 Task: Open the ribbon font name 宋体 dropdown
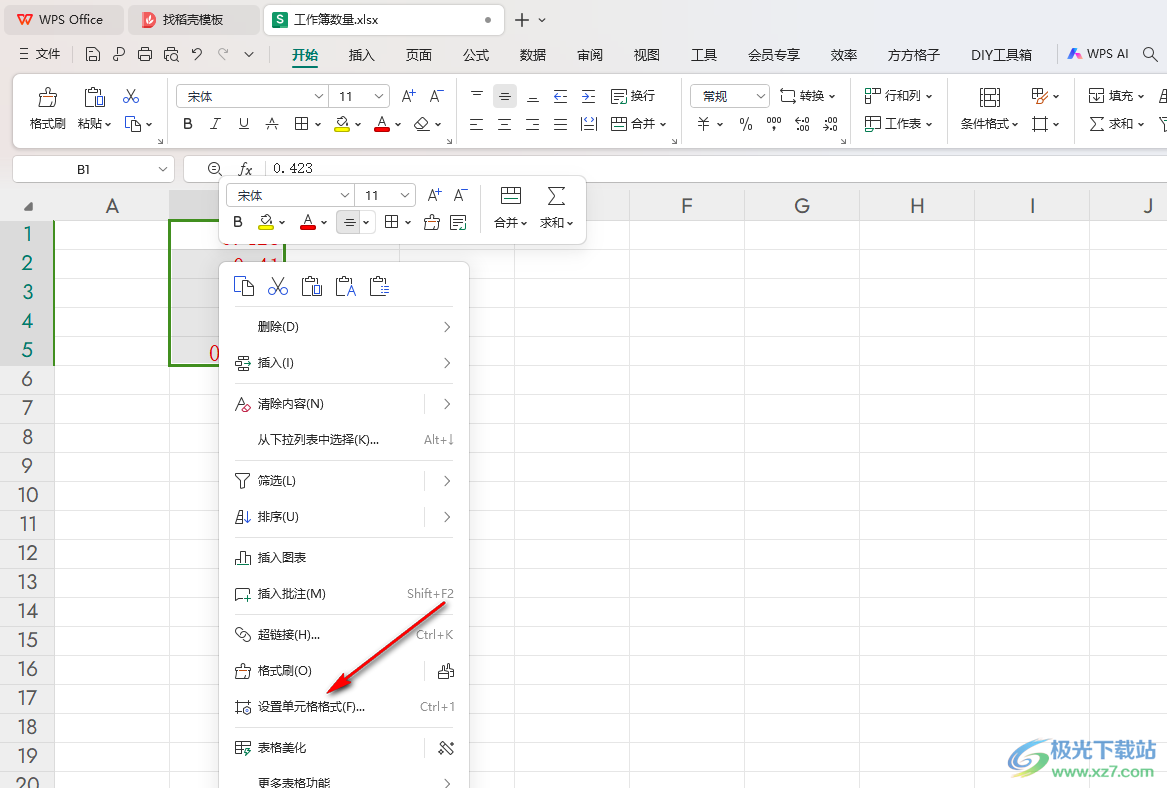click(x=318, y=97)
